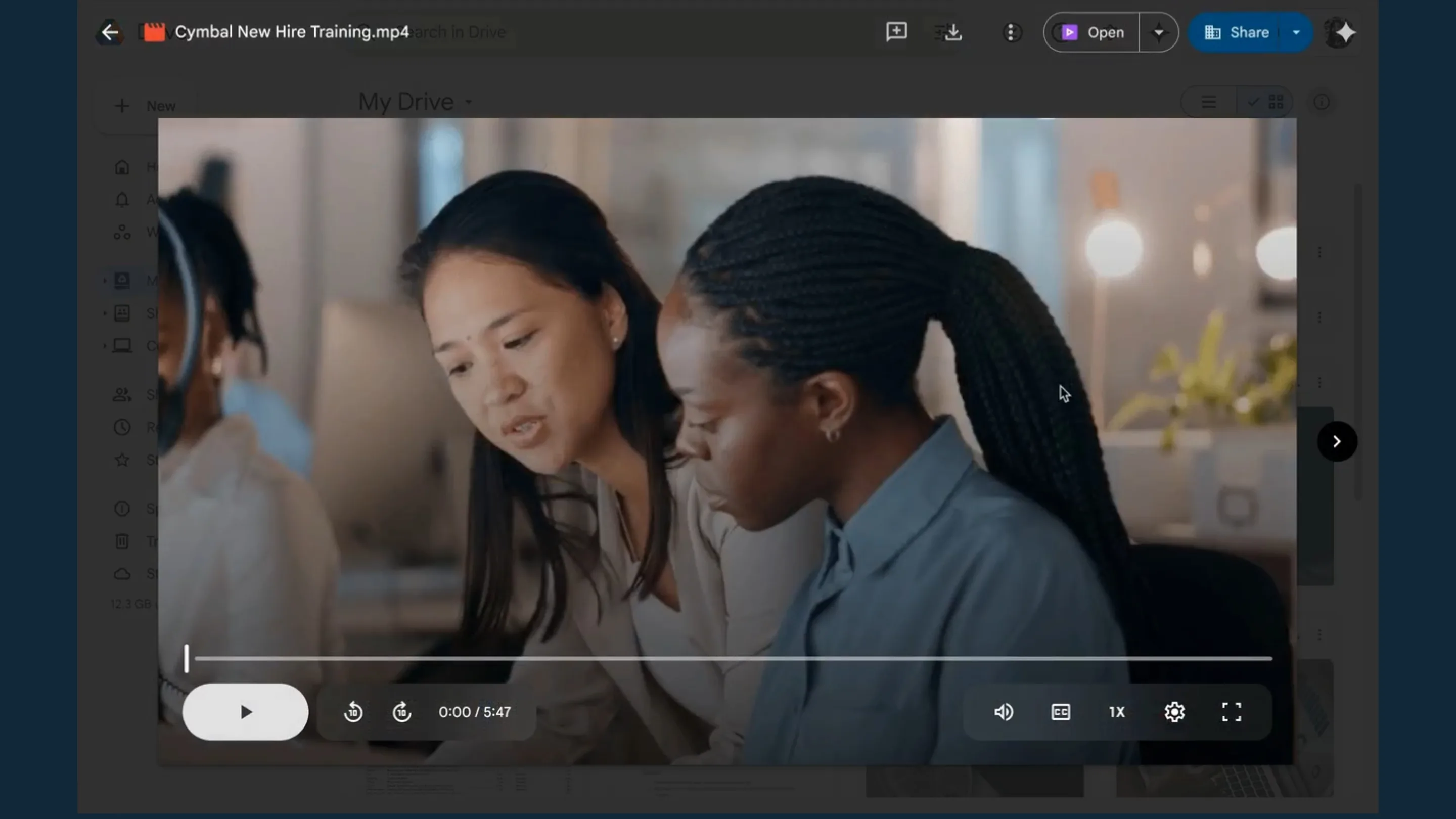Expand the Share options dropdown arrow
The image size is (1456, 819).
(1296, 32)
